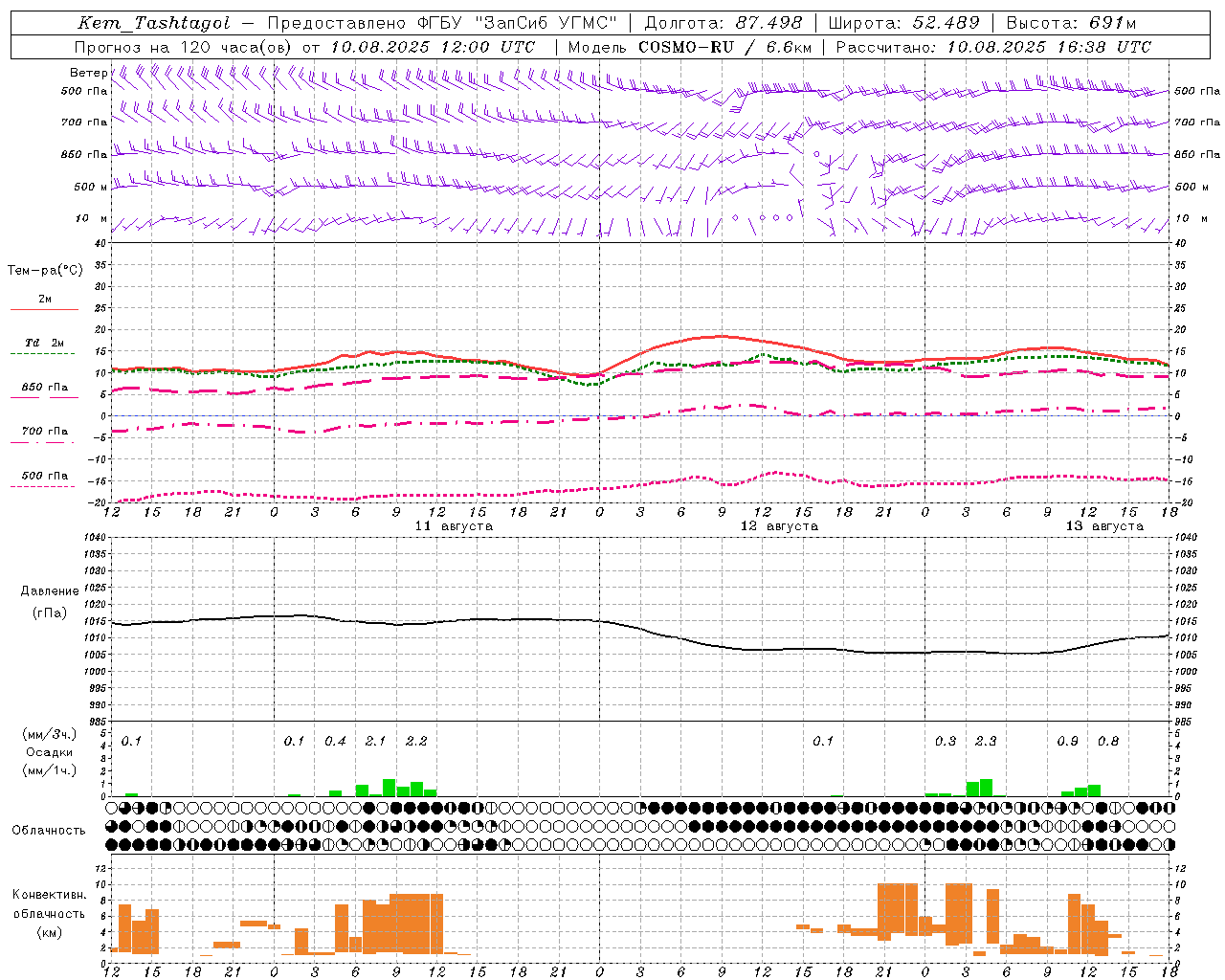The height and width of the screenshot is (980, 1225).
Task: Click the 0.4 precipitation amount value
Action: tap(335, 742)
